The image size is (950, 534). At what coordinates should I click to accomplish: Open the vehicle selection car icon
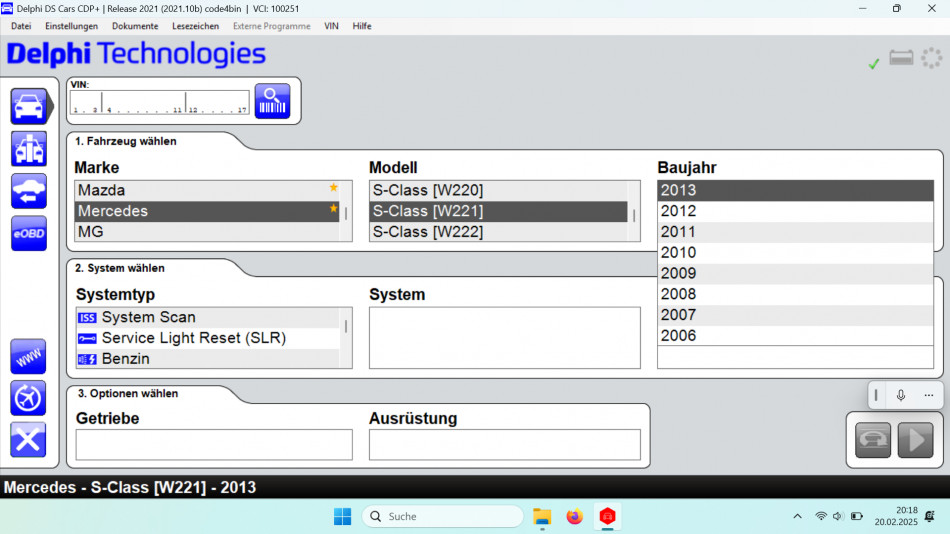[x=28, y=106]
